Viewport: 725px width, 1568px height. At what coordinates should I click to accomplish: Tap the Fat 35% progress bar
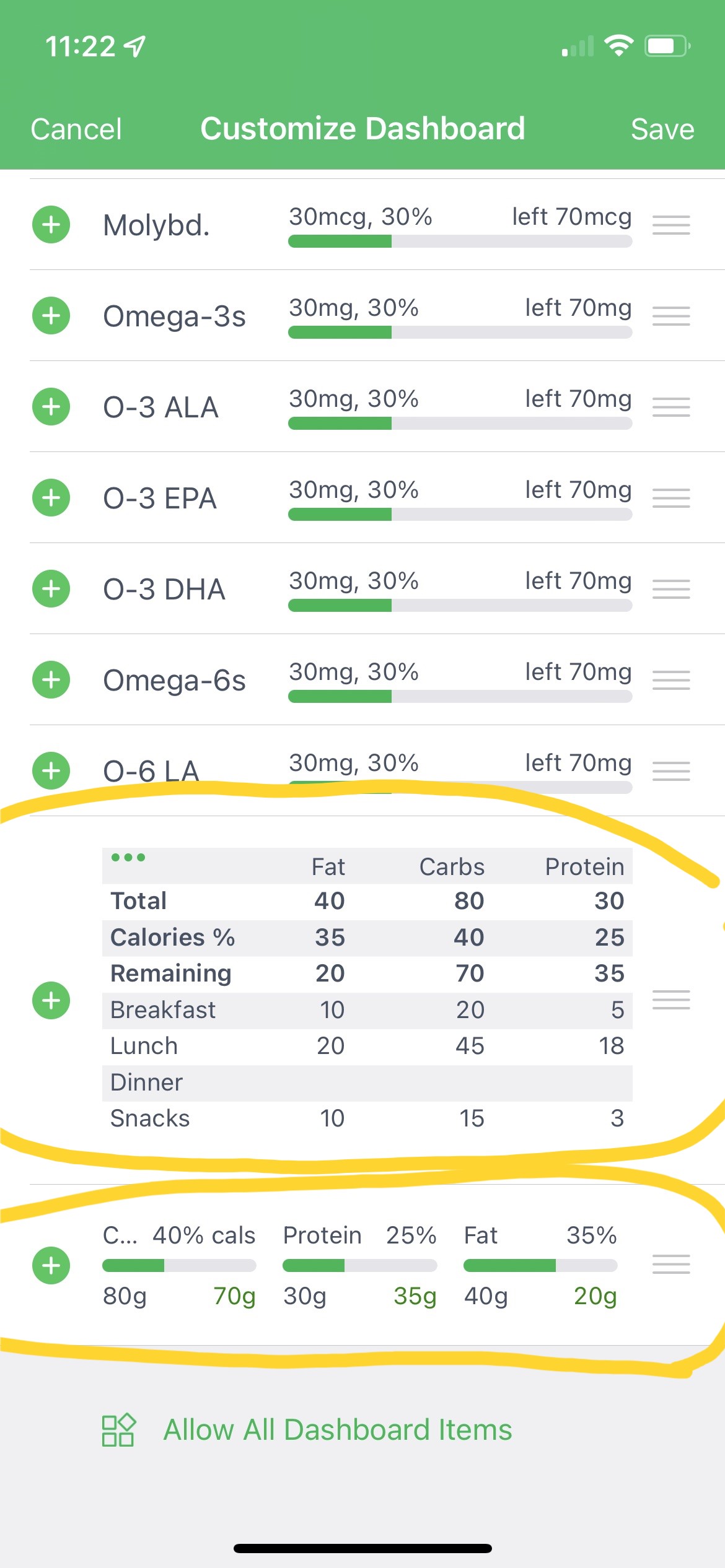540,1266
